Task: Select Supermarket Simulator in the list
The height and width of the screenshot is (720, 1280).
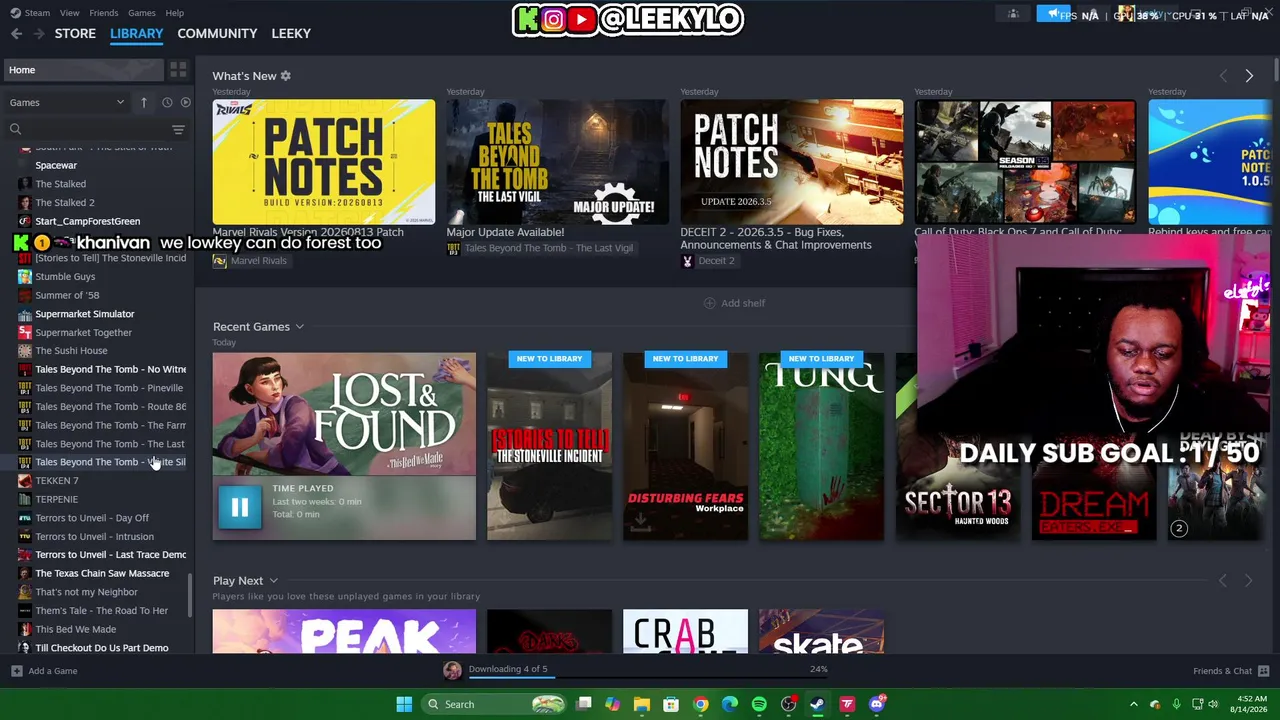Action: pos(85,314)
